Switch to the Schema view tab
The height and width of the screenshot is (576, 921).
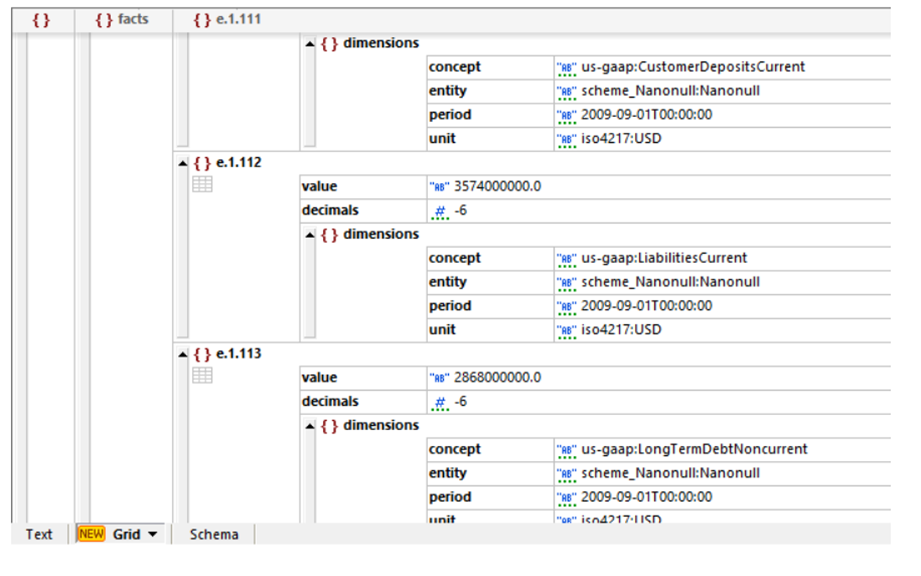click(214, 535)
